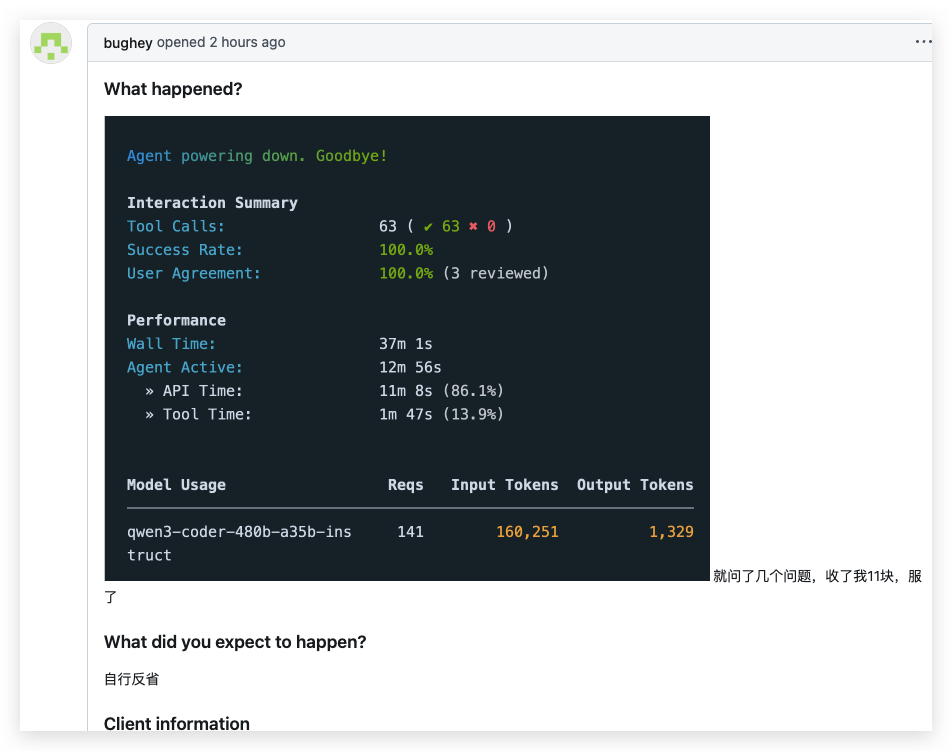This screenshot has width=952, height=751.
Task: Click the Interaction Summary label in the terminal
Action: pyautogui.click(x=212, y=202)
